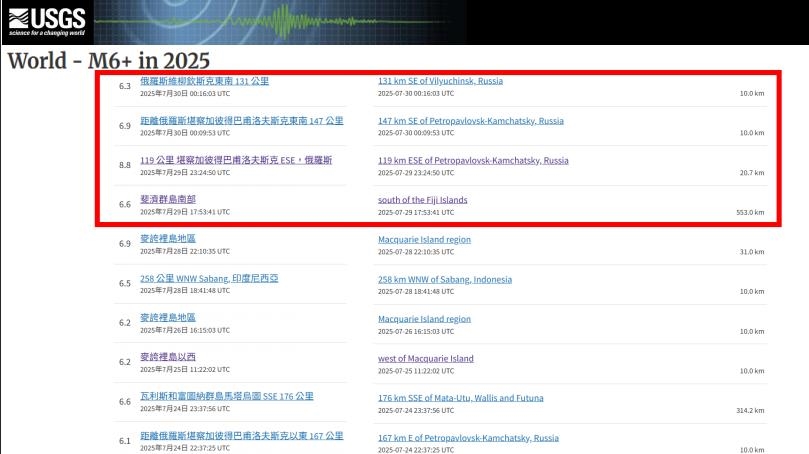Open '167 km E of Petropavlovsk-Kamchatsky, Russia' link
Screen dimensions: 809x454
pyautogui.click(x=468, y=438)
